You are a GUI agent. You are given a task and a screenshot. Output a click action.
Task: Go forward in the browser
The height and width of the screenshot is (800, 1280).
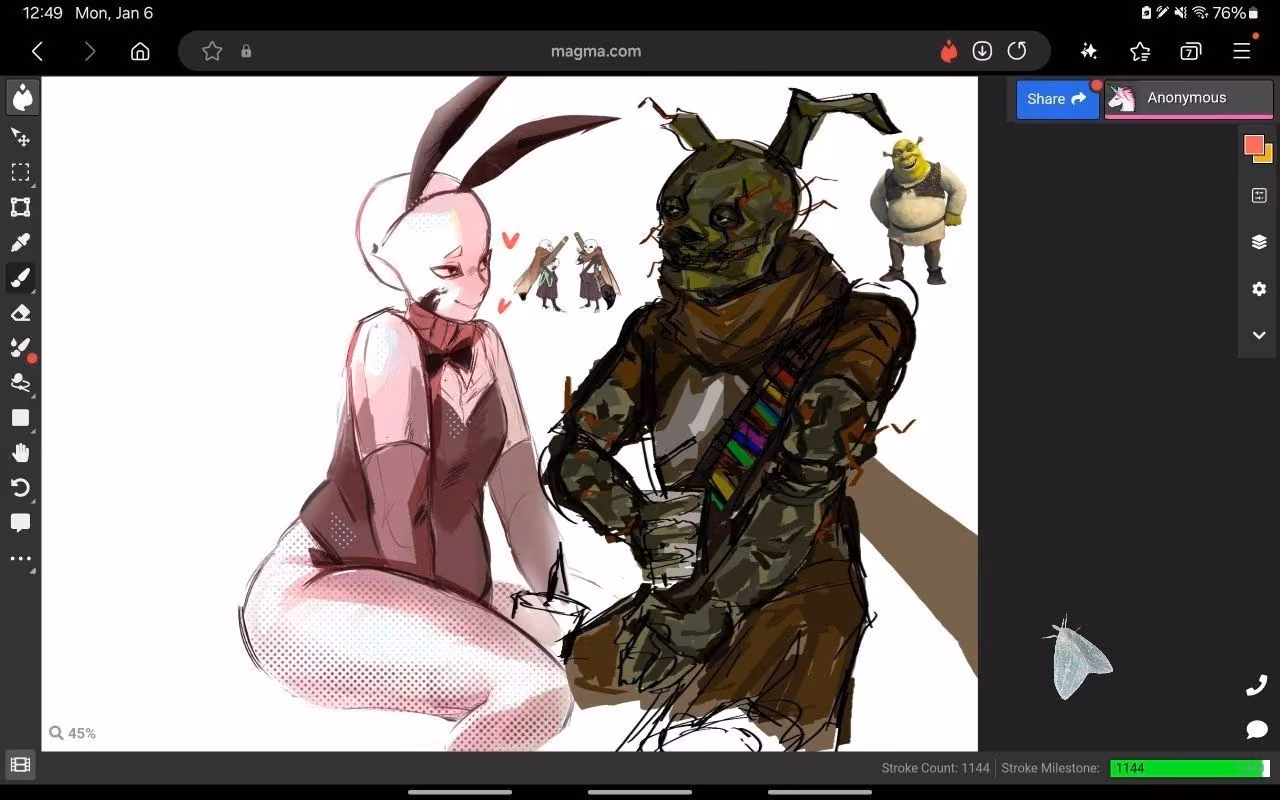[x=89, y=51]
